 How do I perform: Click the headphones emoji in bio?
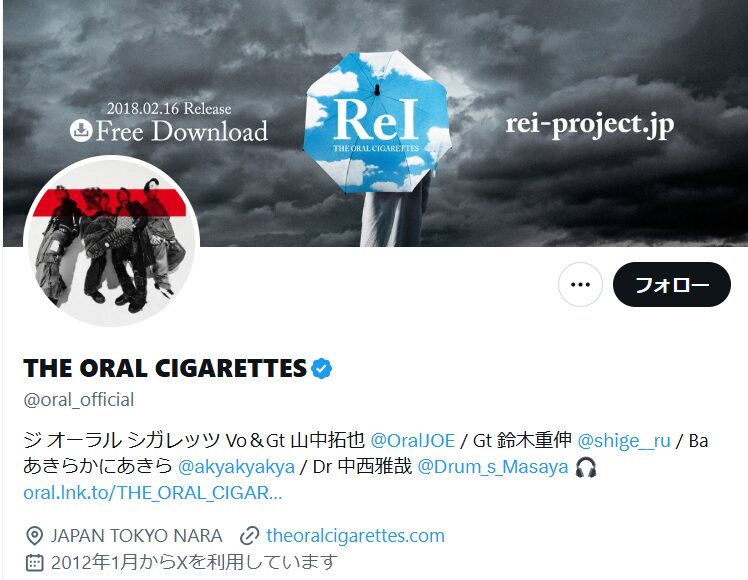(586, 467)
